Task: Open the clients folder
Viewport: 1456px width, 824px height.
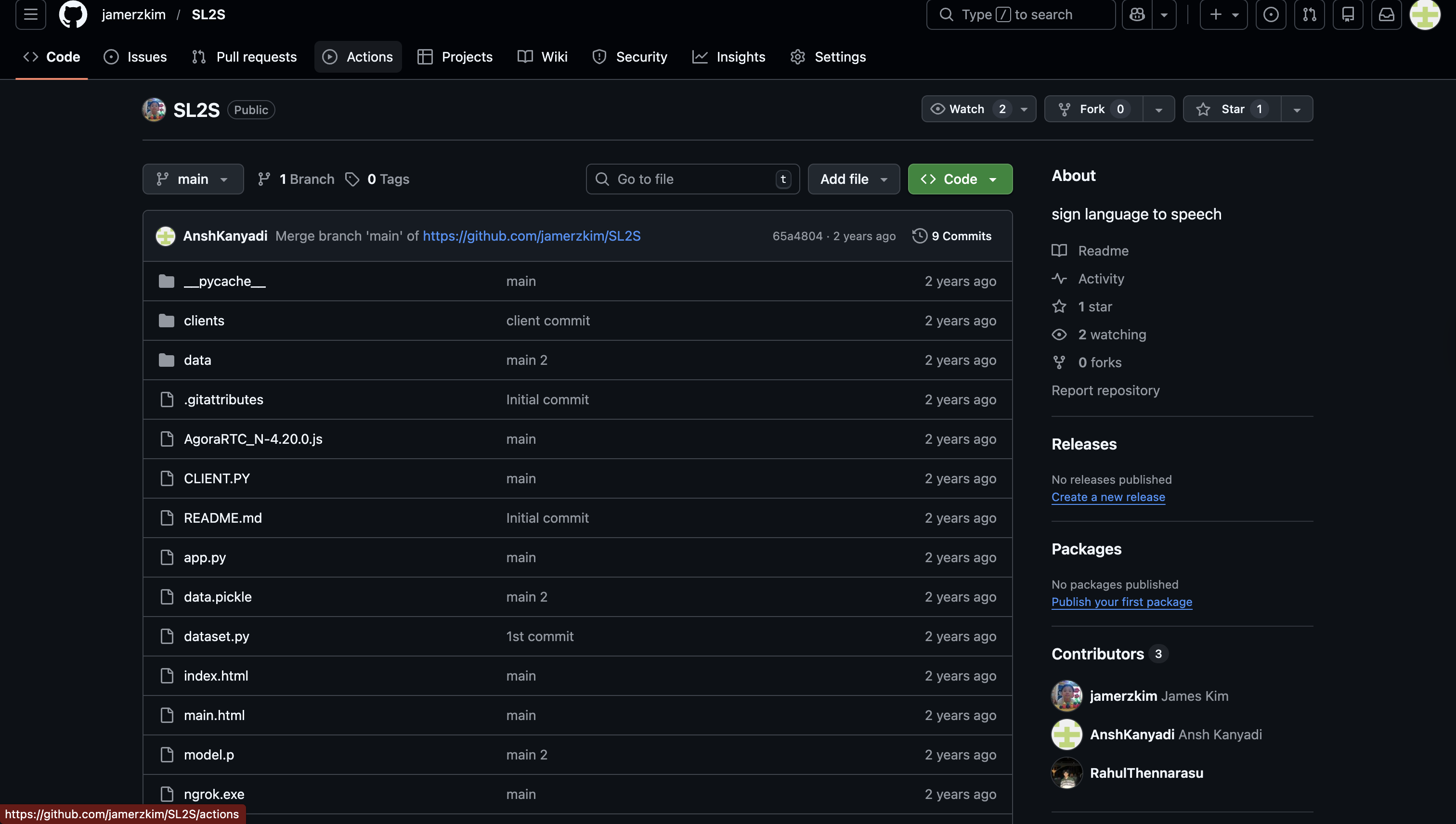Action: coord(204,321)
